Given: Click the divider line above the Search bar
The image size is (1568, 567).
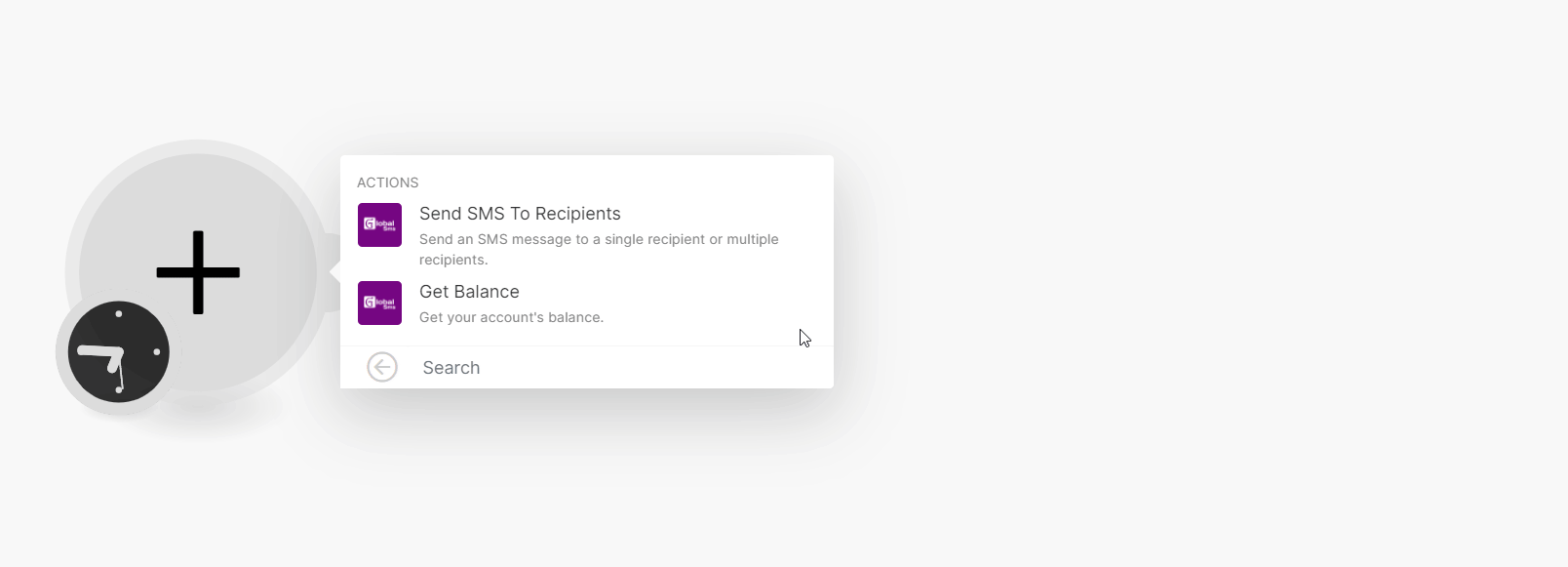Looking at the screenshot, I should (586, 345).
